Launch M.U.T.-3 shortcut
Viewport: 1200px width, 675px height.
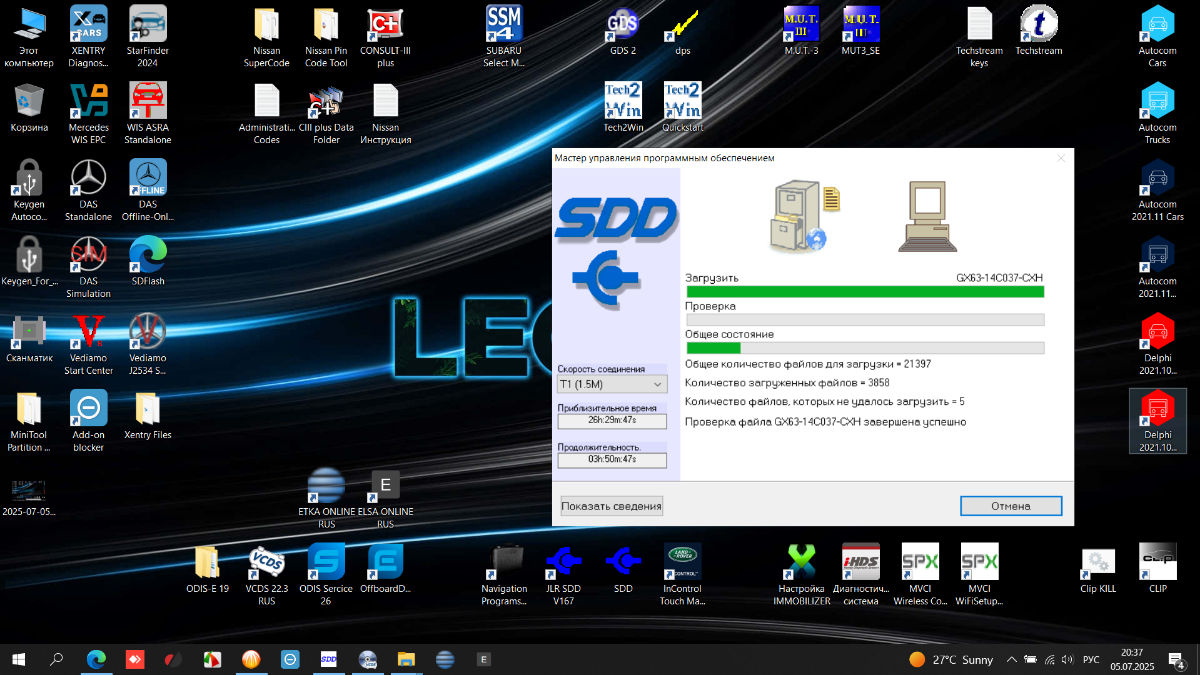coord(801,30)
